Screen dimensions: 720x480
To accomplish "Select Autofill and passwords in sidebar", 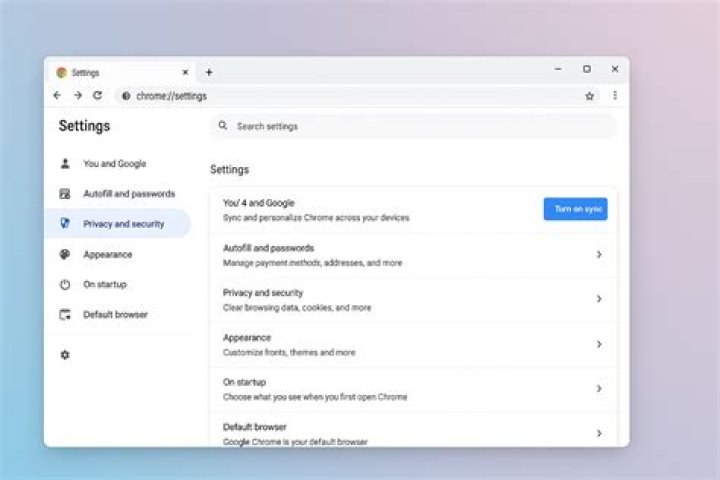I will click(118, 194).
